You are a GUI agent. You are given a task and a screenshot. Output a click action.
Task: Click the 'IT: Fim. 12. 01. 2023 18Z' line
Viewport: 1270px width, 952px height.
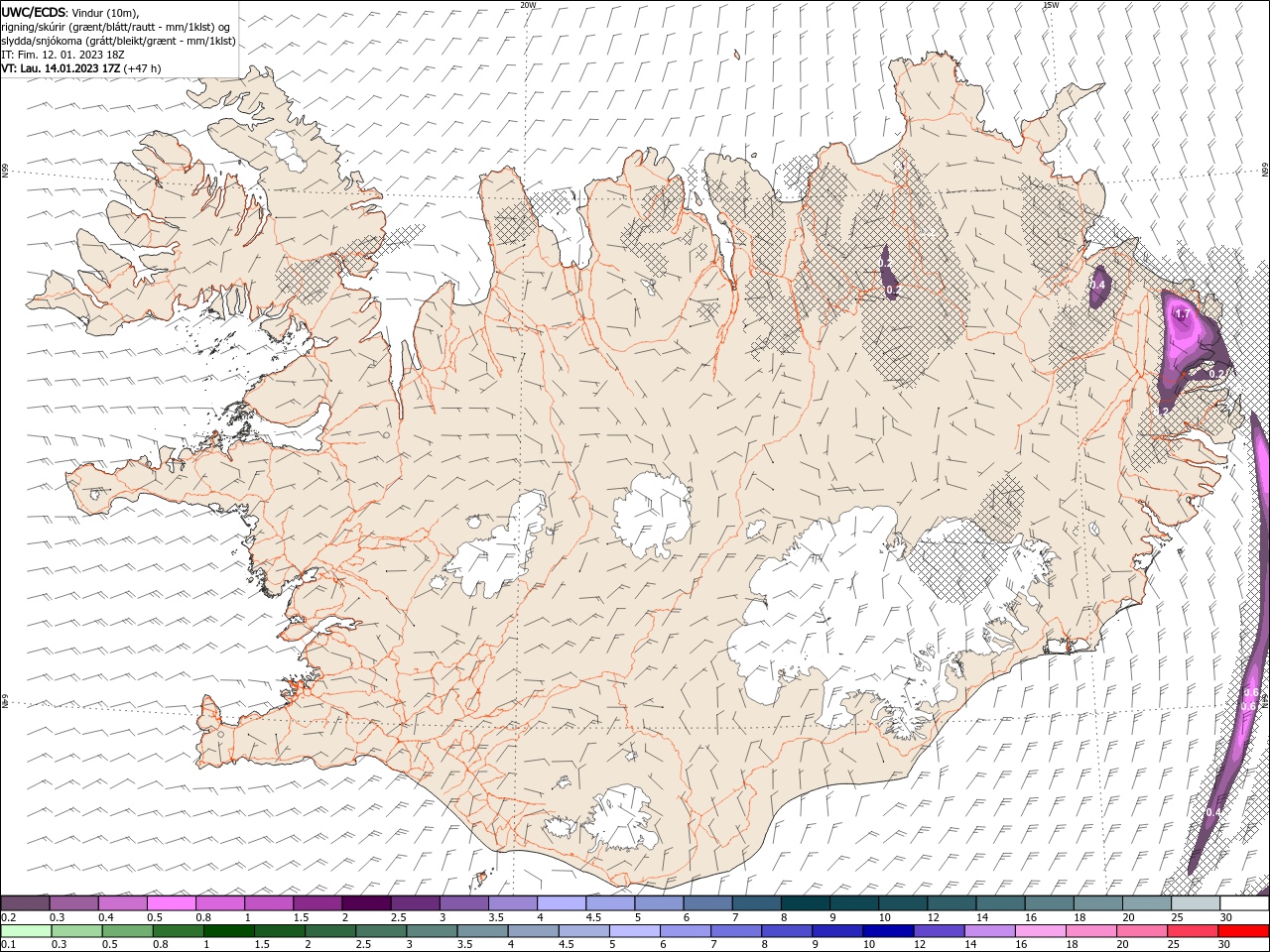tap(63, 55)
